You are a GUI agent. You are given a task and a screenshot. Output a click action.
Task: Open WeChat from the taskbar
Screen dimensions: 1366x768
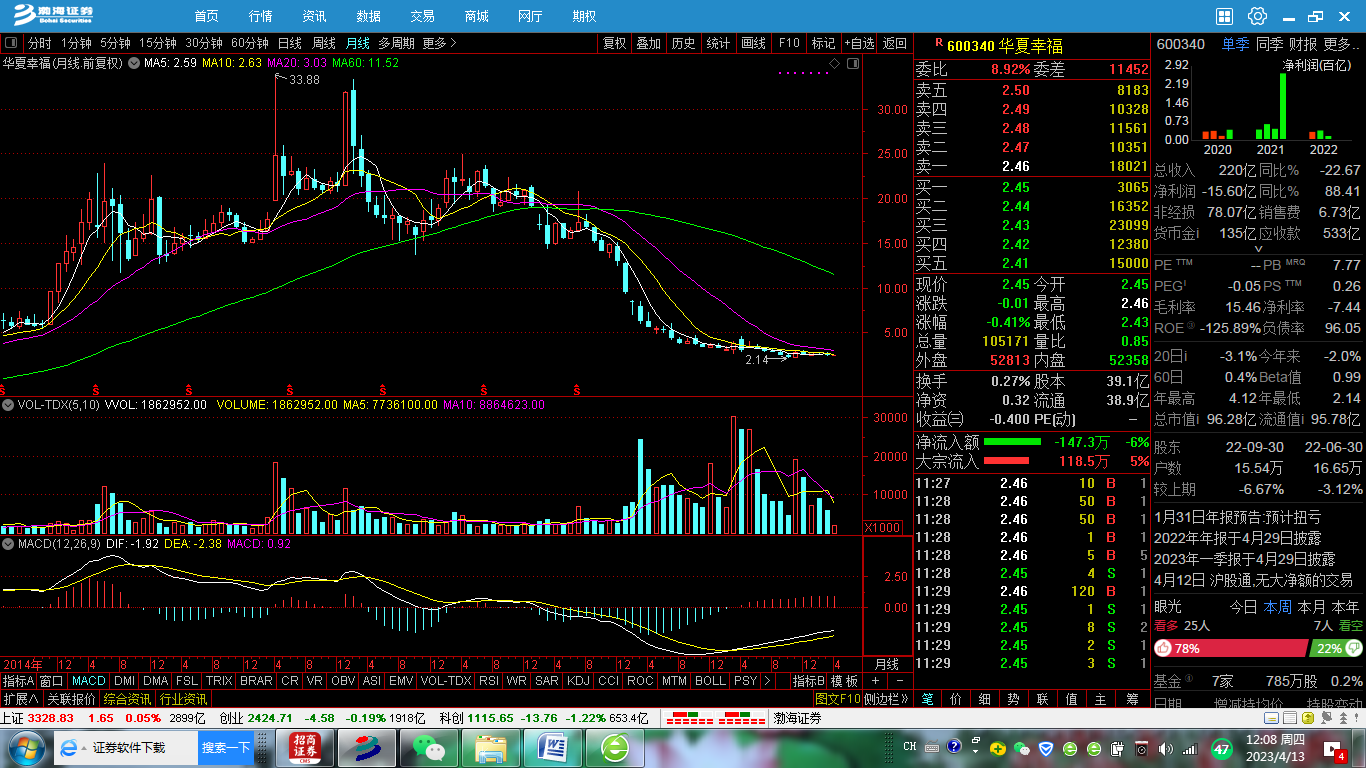(428, 748)
